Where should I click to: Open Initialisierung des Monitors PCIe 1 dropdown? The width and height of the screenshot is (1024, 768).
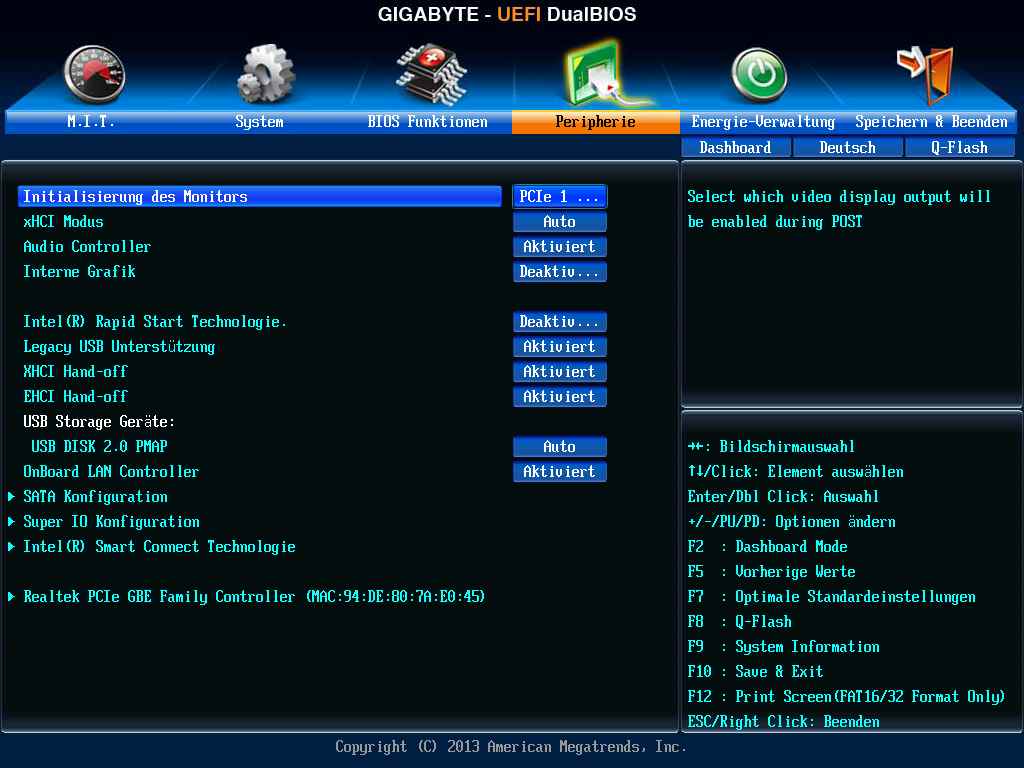click(560, 197)
